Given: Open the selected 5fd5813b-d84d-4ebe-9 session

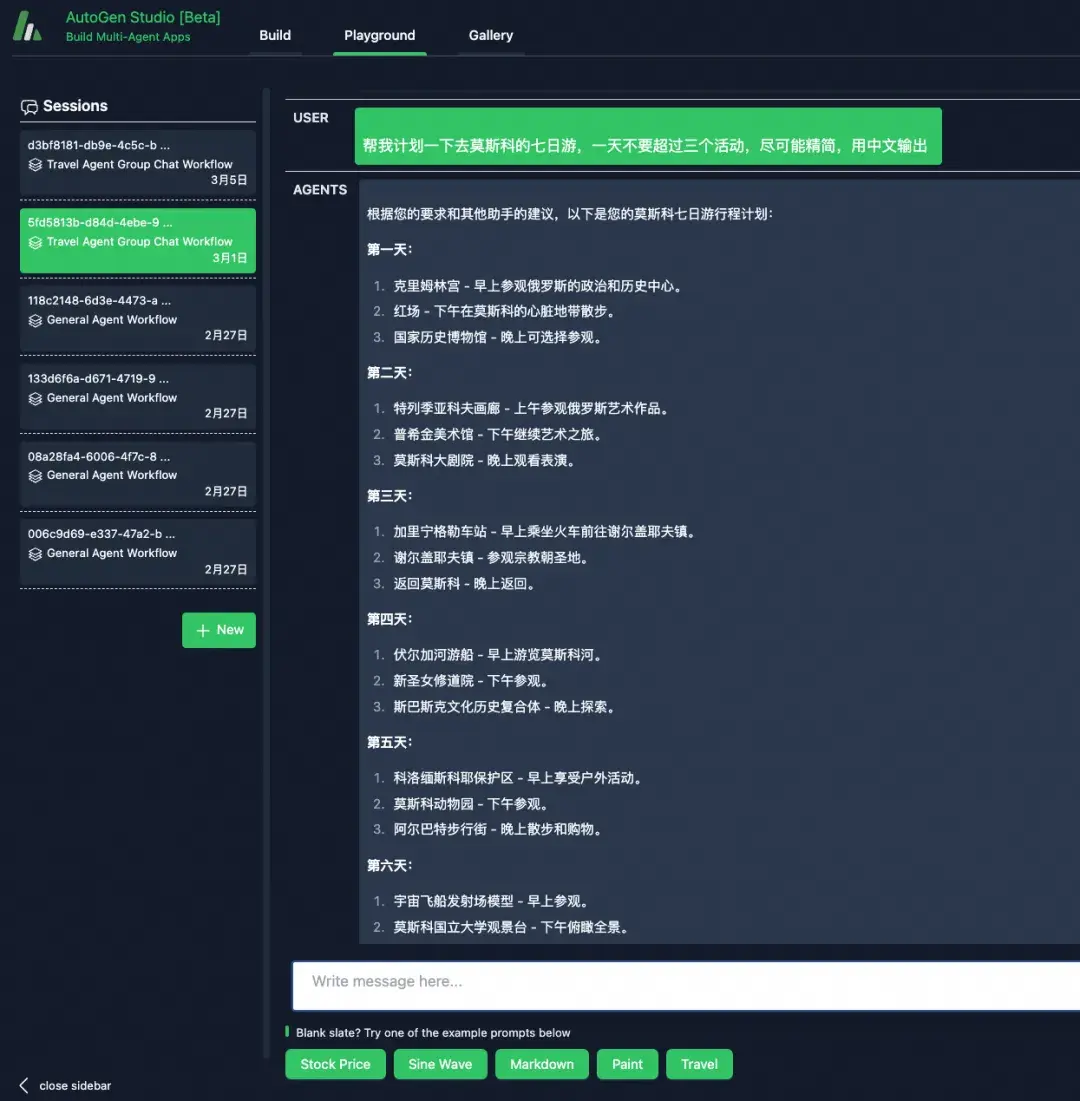Looking at the screenshot, I should point(138,240).
